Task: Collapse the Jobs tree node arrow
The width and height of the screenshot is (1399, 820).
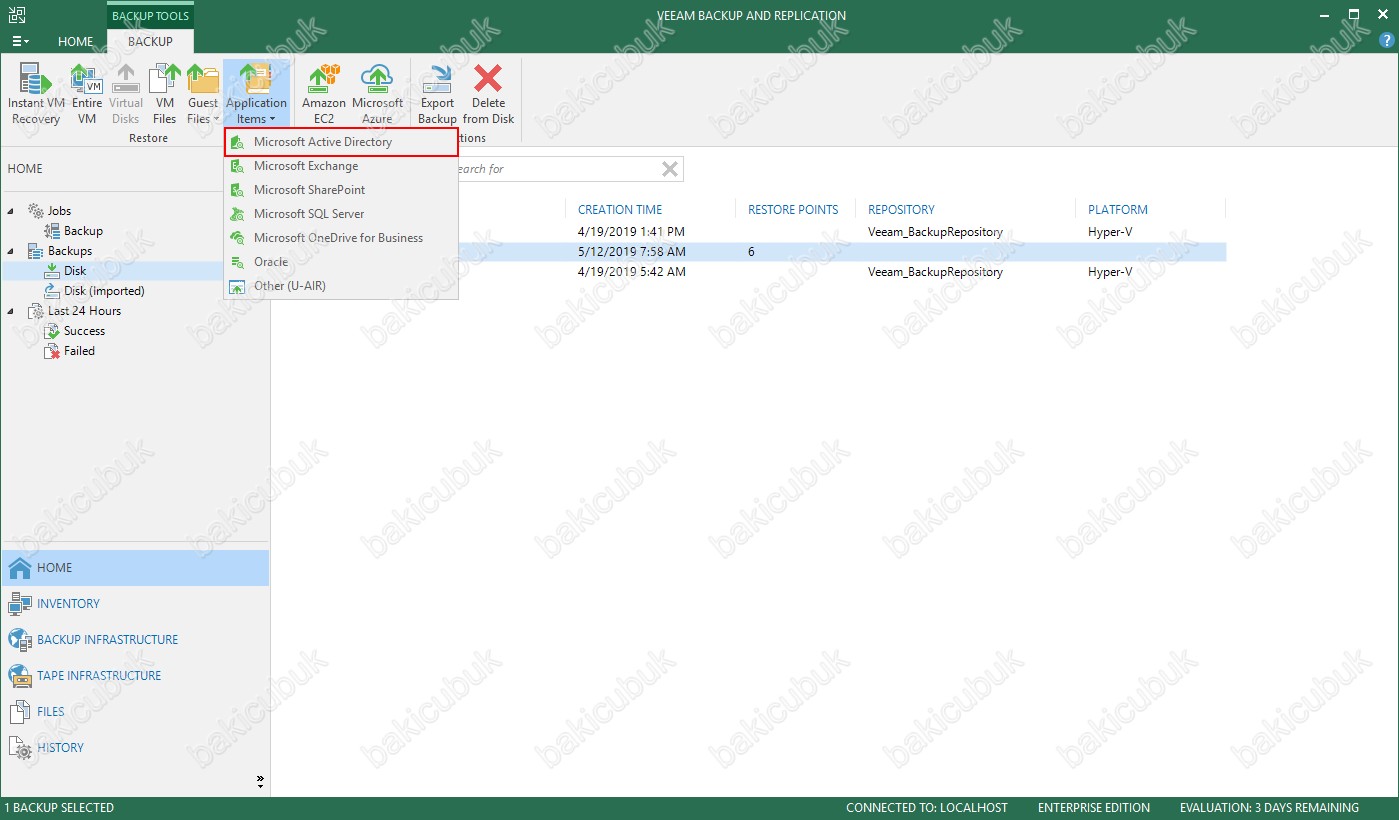Action: (x=12, y=211)
